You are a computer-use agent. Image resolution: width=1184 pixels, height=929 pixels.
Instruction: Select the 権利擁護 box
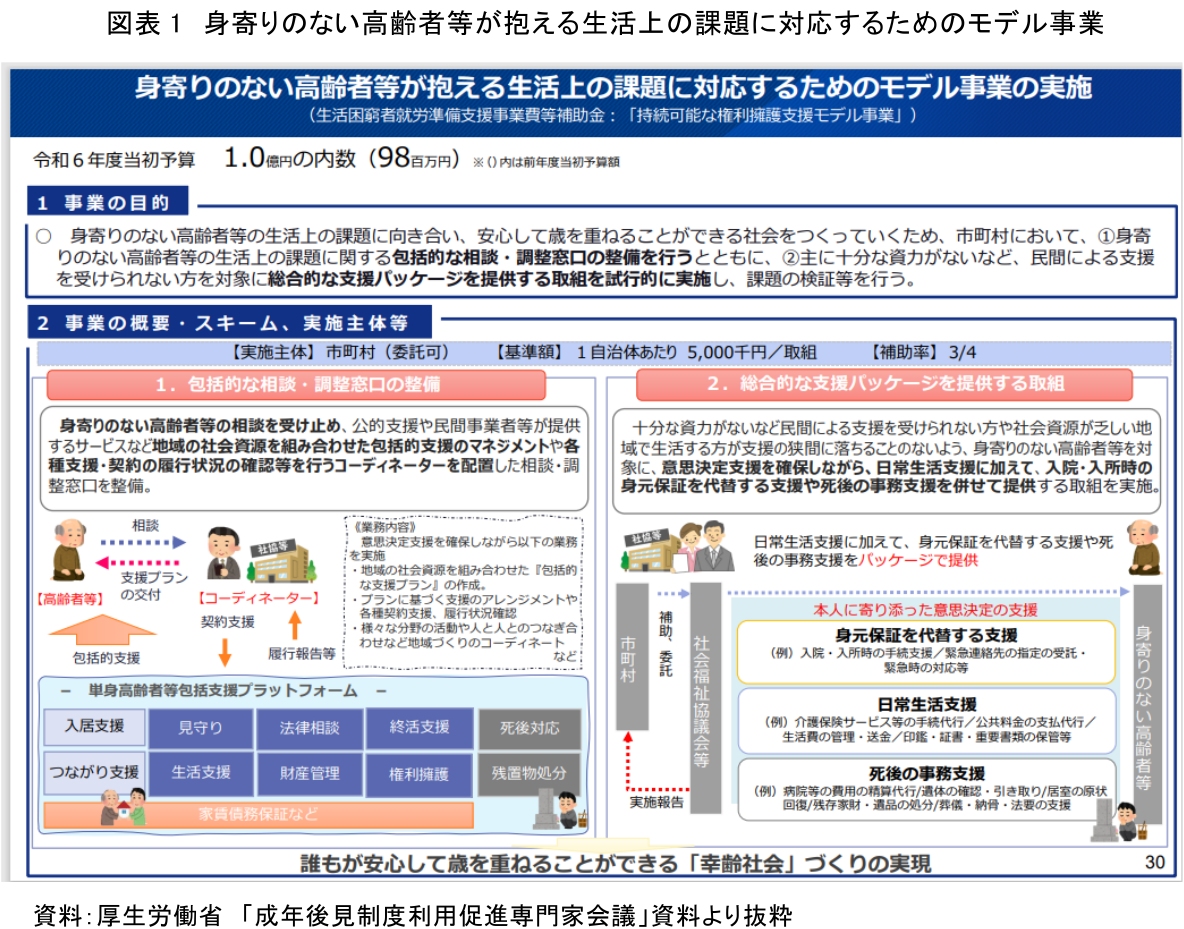click(419, 774)
